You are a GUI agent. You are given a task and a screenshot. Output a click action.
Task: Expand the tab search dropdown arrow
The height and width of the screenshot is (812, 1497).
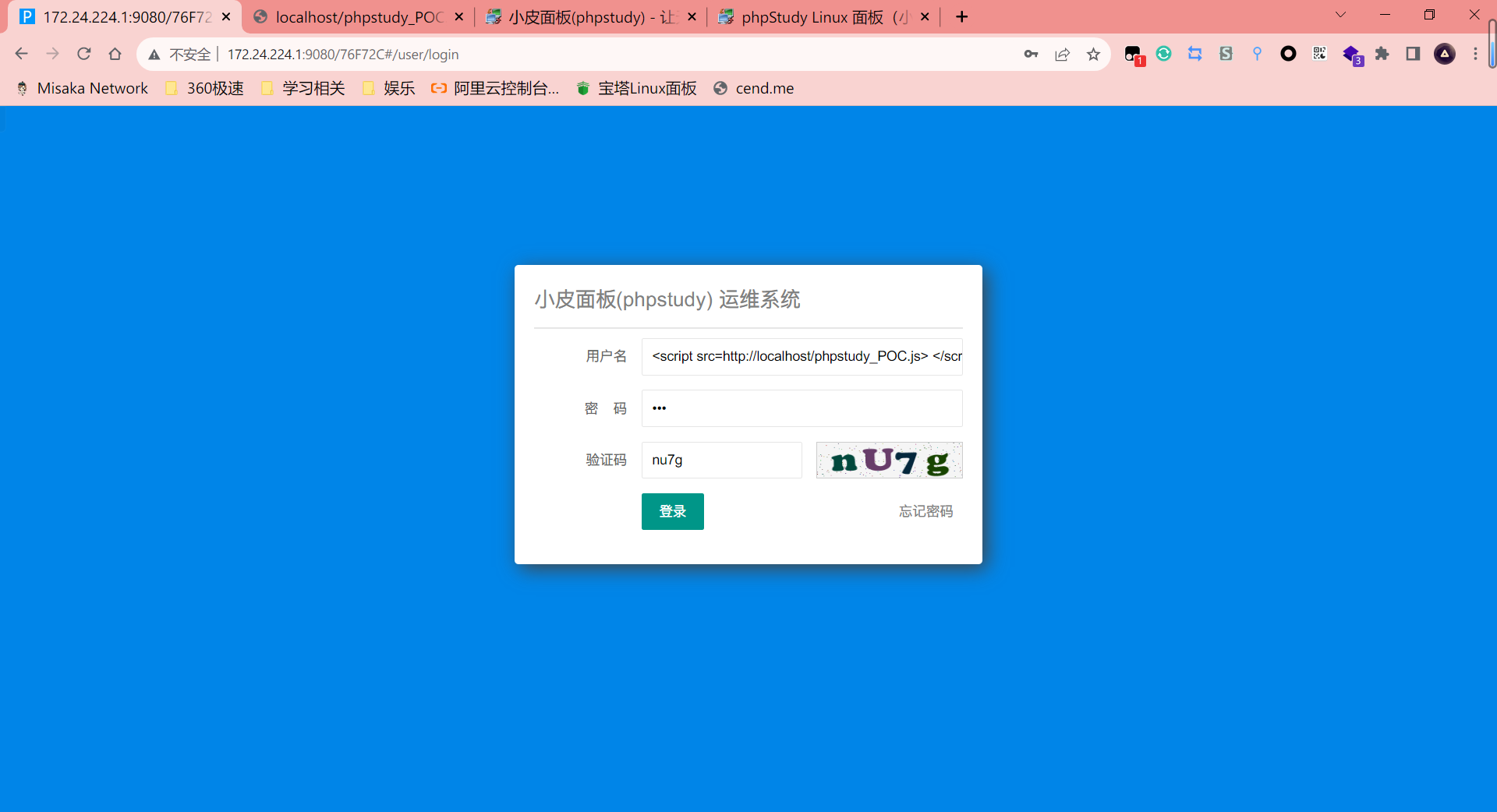coord(1340,15)
